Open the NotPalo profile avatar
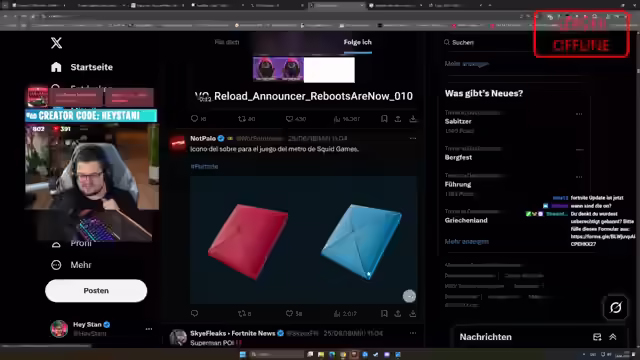The width and height of the screenshot is (640, 360). (x=178, y=144)
